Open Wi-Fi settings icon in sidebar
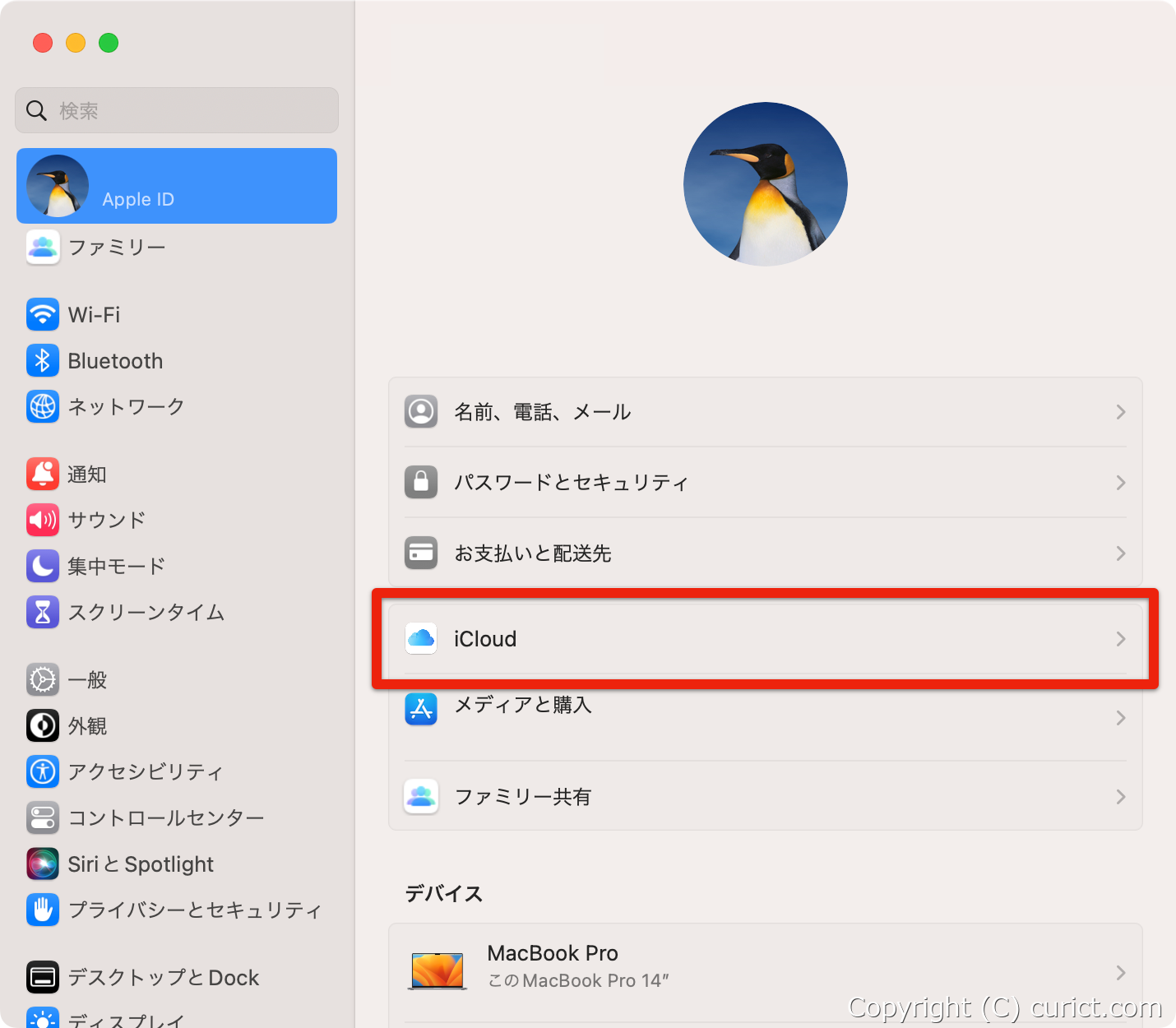This screenshot has height=1028, width=1176. coord(43,314)
